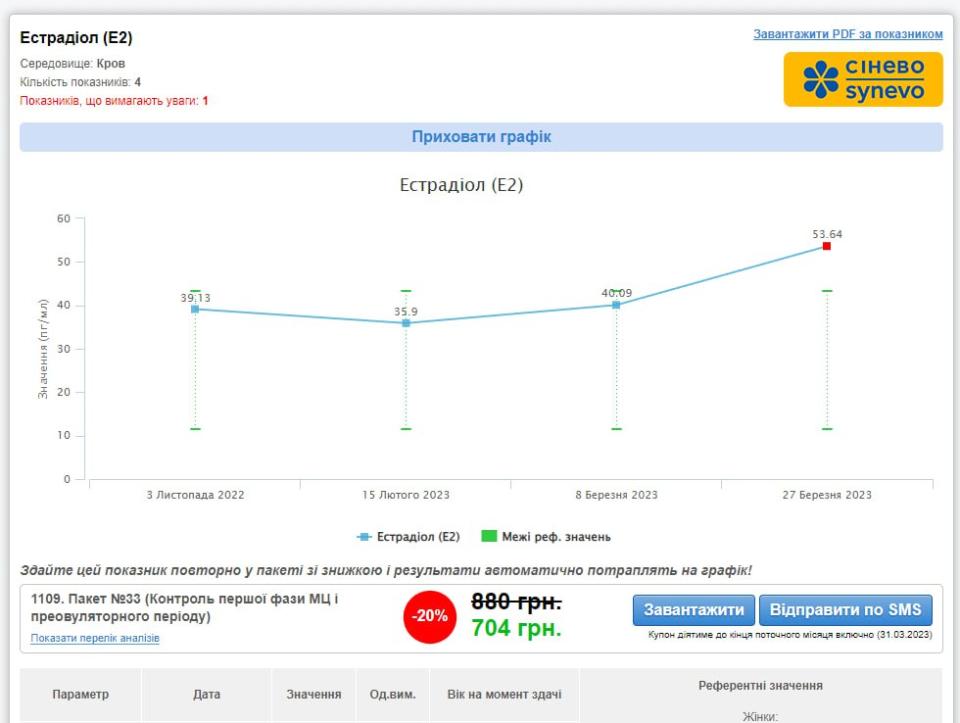Click the 39.13 data point on chart
960x723 pixels.
point(195,309)
